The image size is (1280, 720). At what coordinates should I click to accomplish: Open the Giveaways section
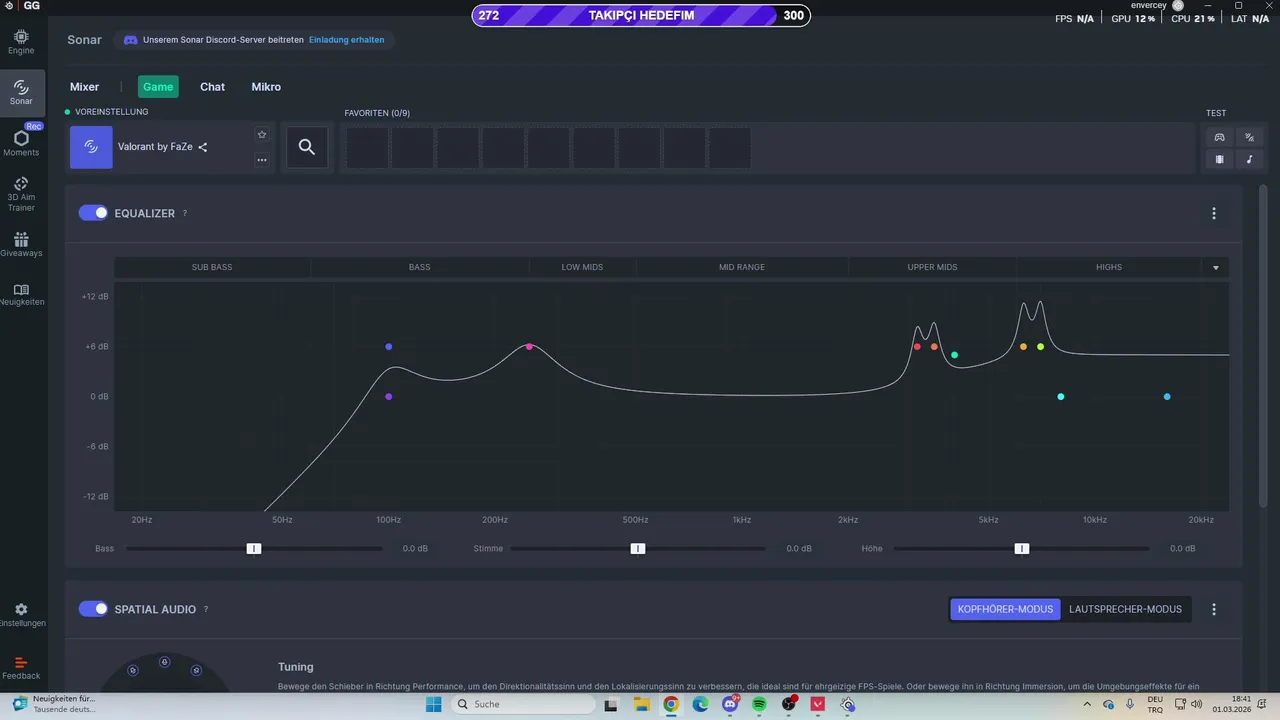coord(21,245)
